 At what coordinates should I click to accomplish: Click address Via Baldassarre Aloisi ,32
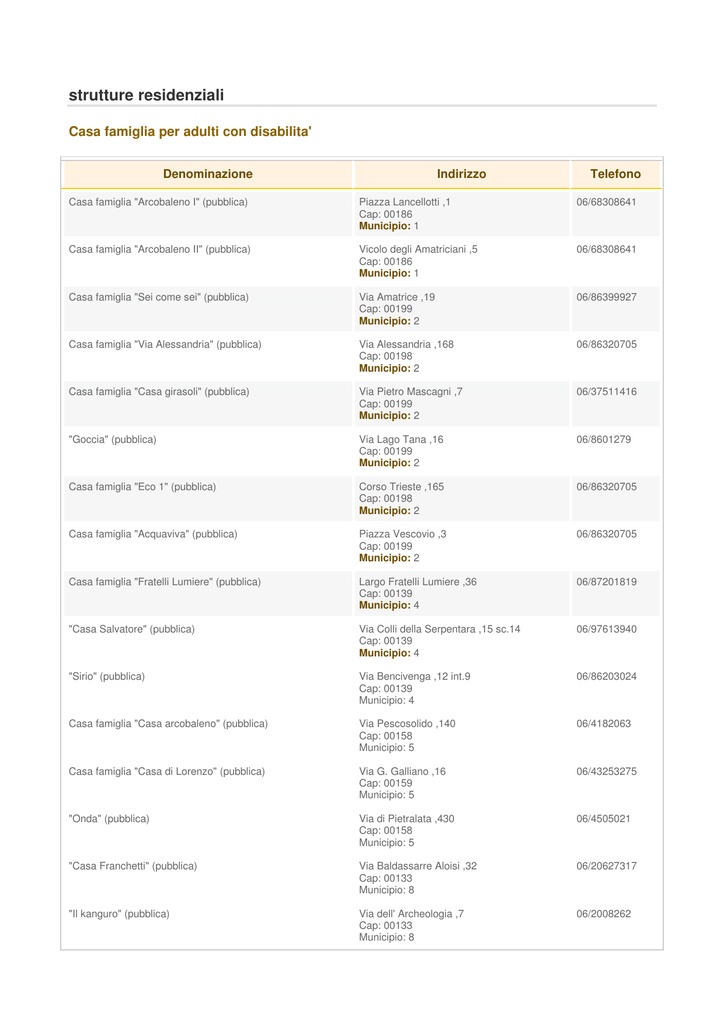click(x=418, y=866)
